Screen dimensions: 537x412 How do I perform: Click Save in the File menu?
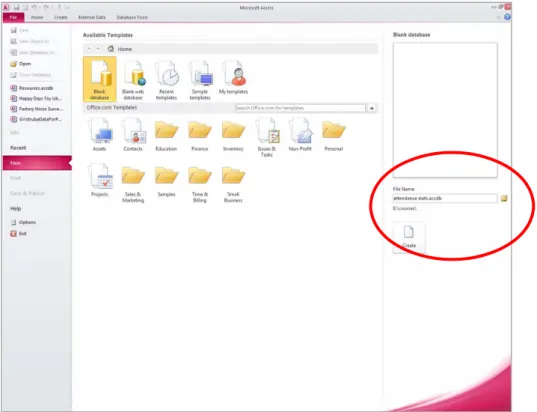20,30
